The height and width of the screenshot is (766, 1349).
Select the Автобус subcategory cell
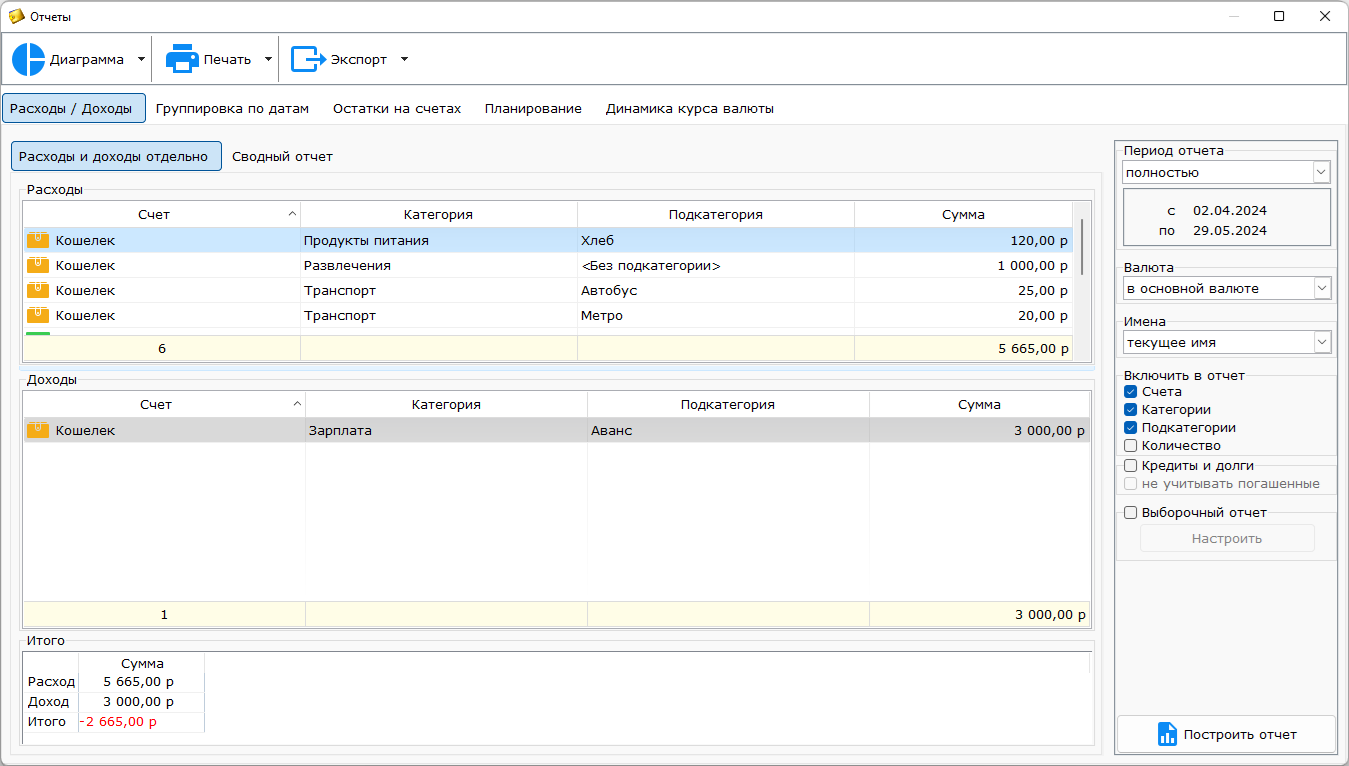point(716,290)
